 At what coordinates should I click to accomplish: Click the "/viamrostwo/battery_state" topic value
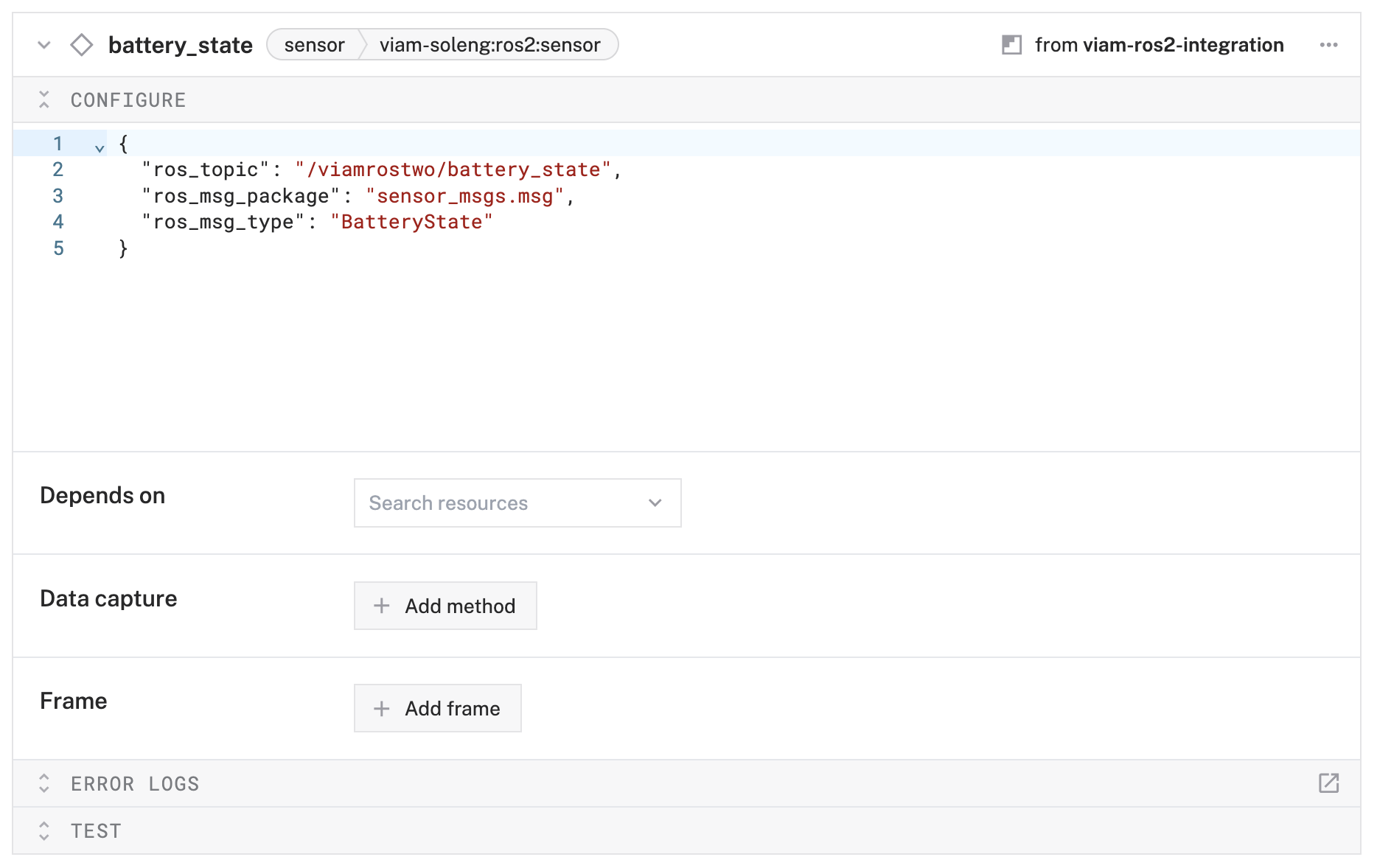point(453,169)
